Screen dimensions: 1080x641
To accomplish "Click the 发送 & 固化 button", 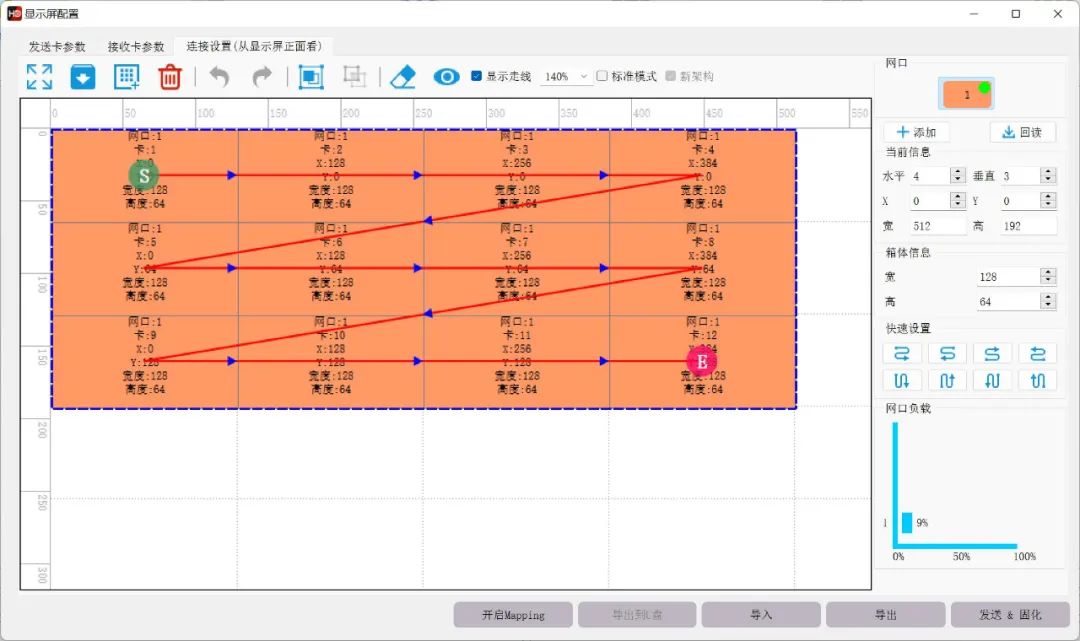I will (1010, 615).
